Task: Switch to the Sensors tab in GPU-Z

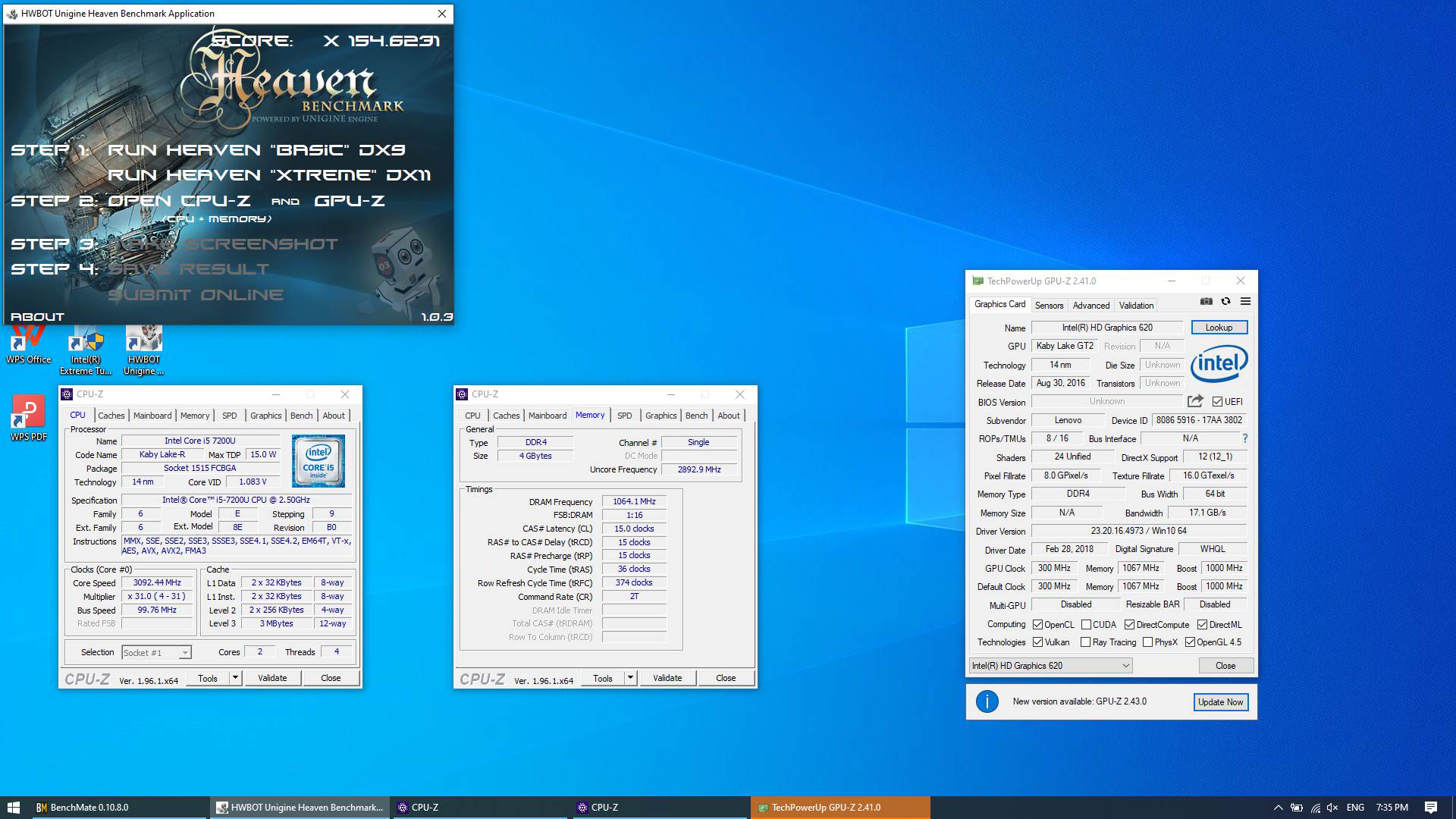Action: tap(1049, 306)
